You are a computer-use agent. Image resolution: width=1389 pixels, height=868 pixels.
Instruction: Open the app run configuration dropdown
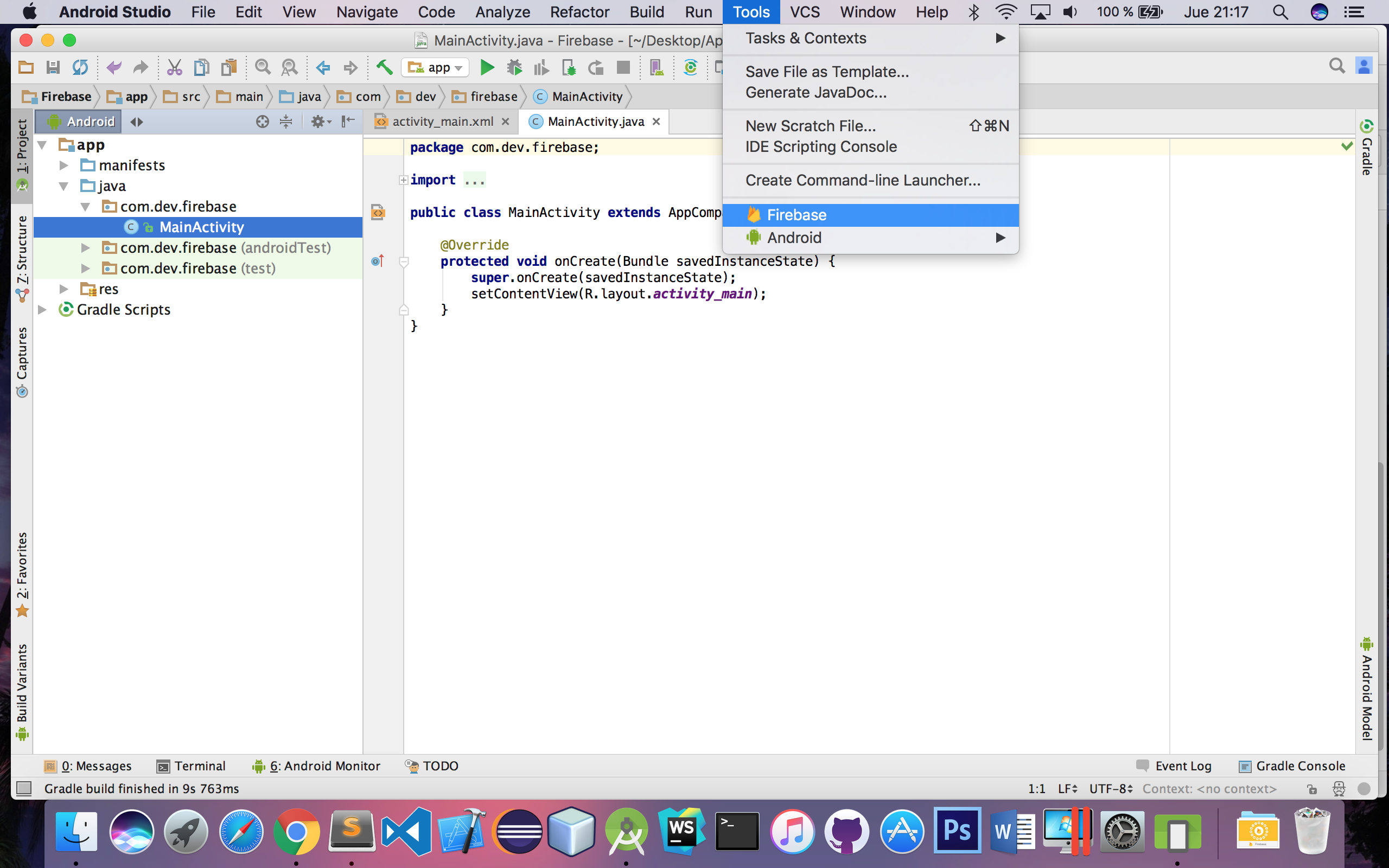(x=435, y=68)
